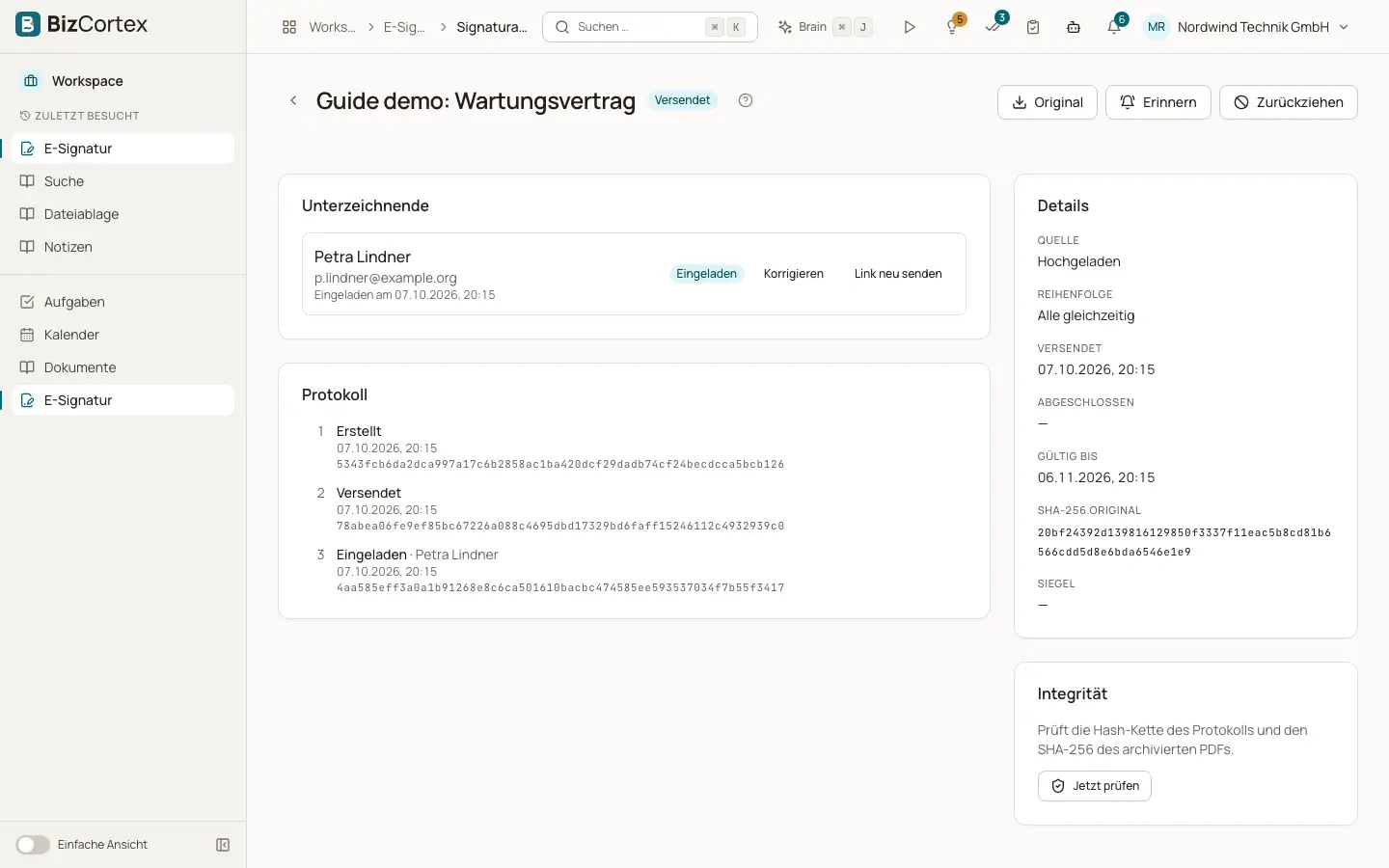Viewport: 1389px width, 868px height.
Task: Click the Eingeladen badge in Petra Lindner's row
Action: pos(706,274)
